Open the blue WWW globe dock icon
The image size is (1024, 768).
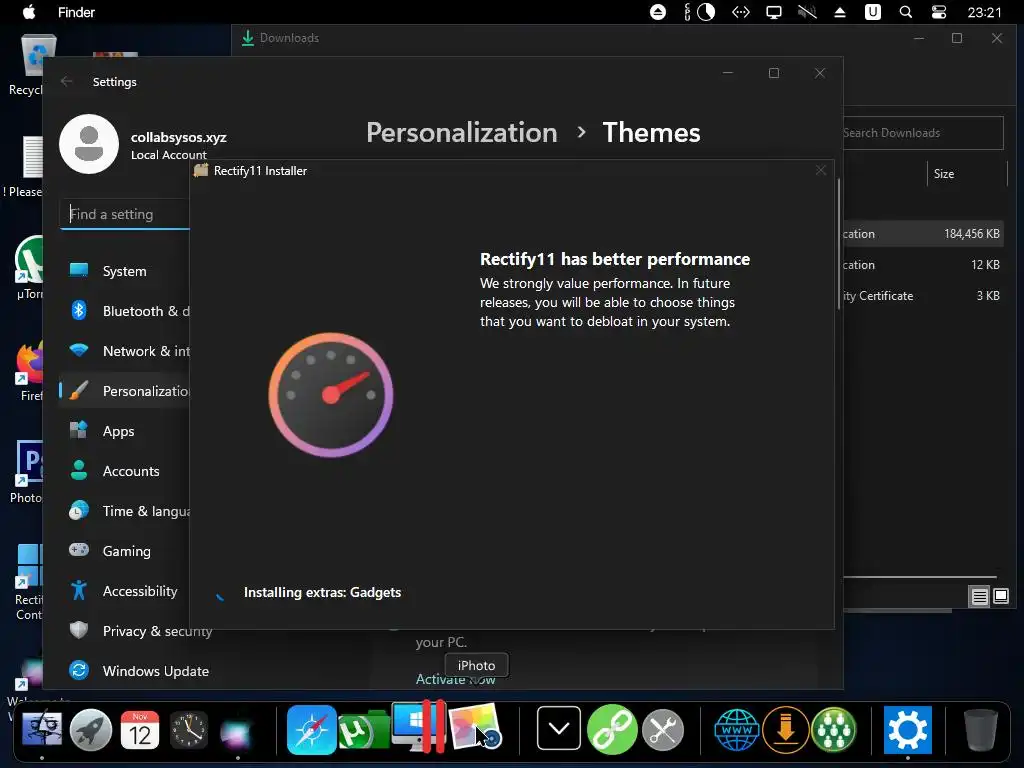point(737,729)
